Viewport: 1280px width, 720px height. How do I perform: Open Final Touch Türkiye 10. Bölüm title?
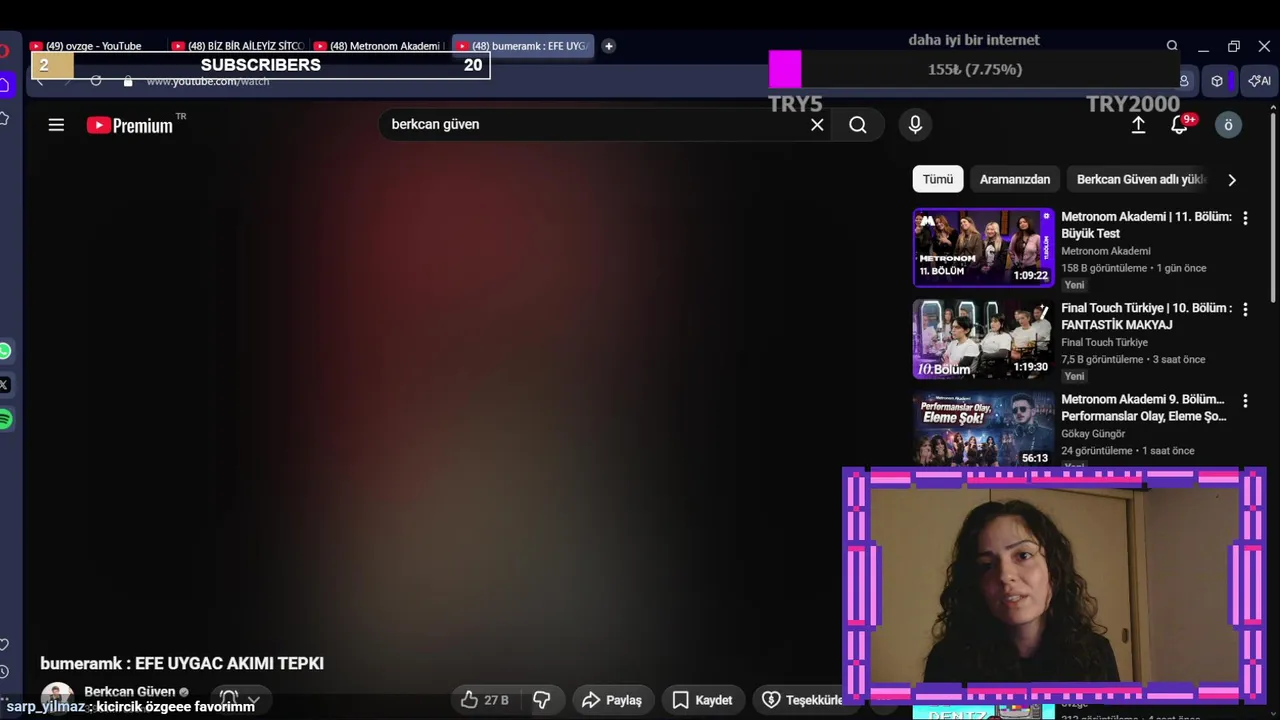(x=1146, y=316)
